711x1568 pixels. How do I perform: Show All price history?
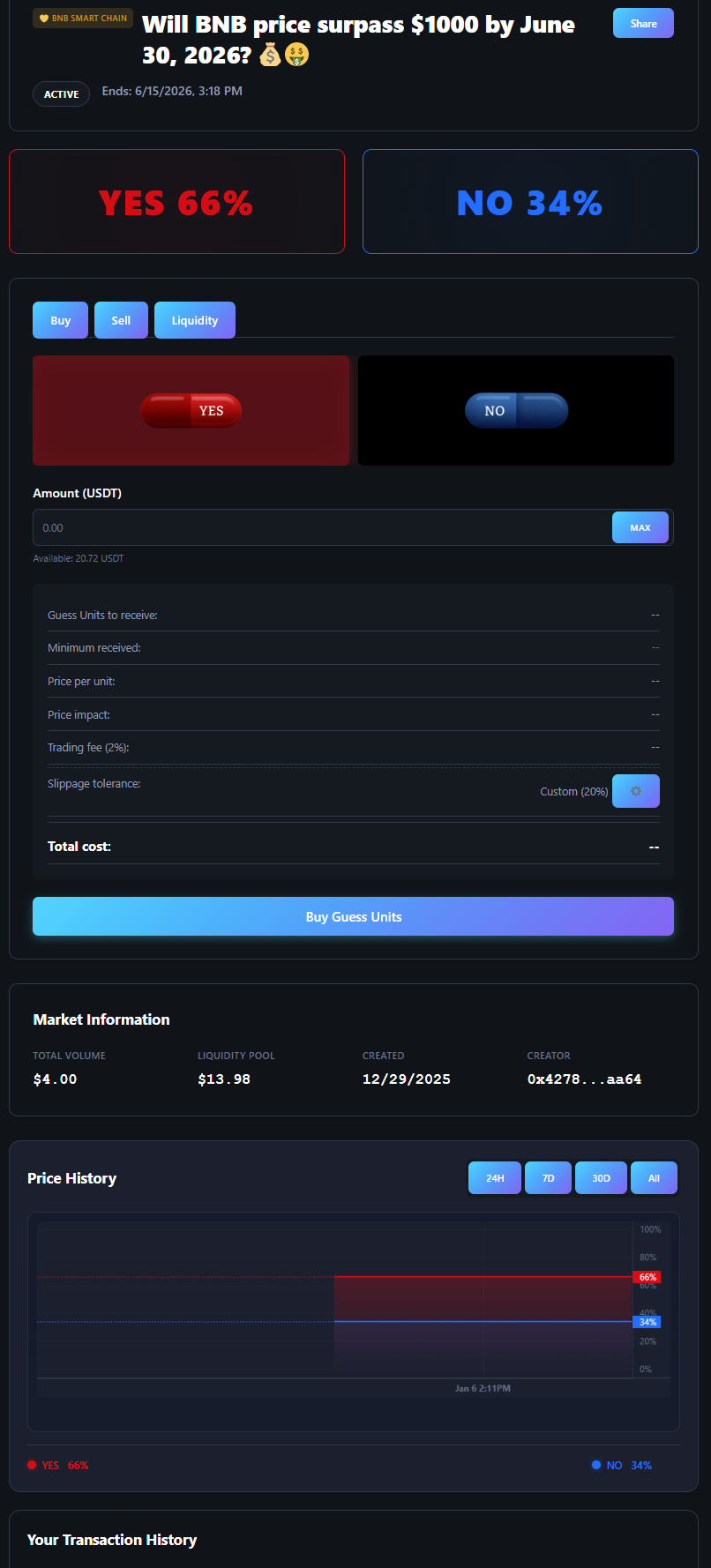coord(654,1177)
